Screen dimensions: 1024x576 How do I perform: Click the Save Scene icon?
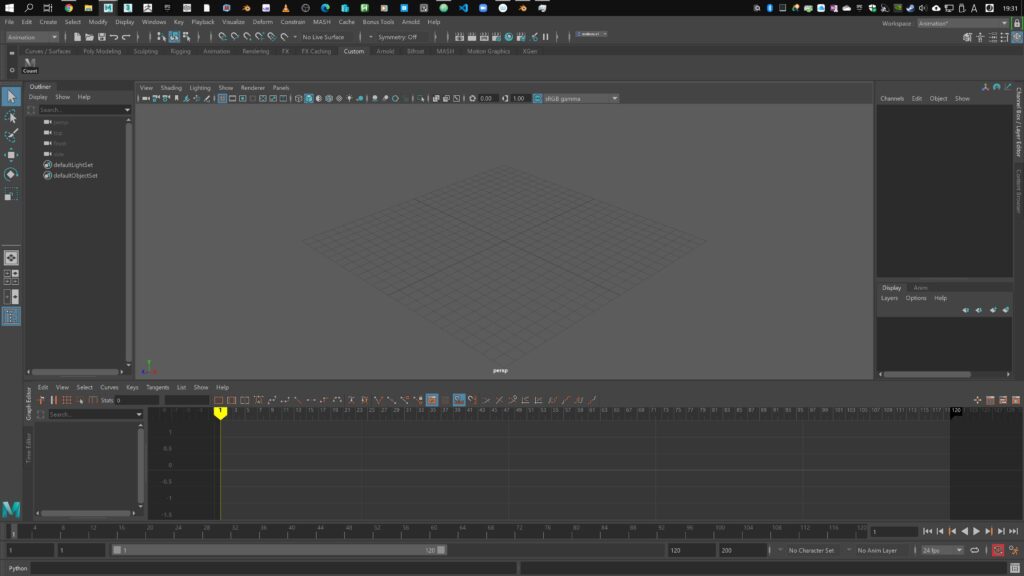click(x=102, y=37)
